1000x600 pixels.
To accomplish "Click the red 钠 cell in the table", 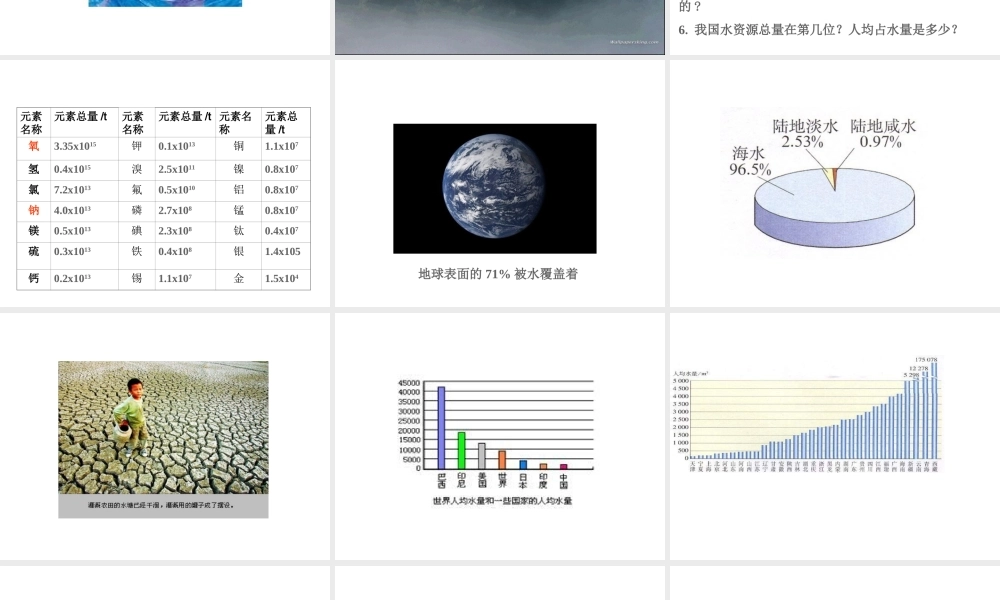I will (x=34, y=210).
